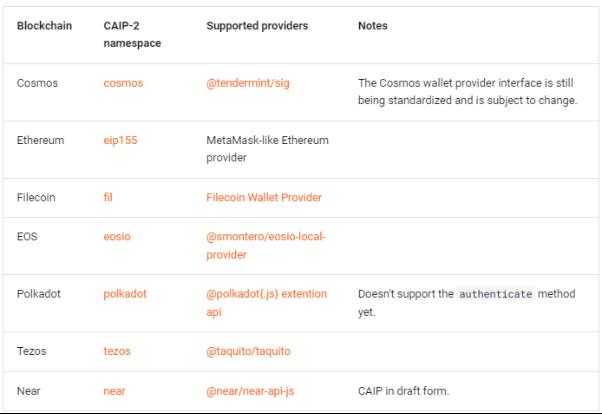Follow the fil namespace link
Viewport: 602px width, 414px height.
(108, 197)
